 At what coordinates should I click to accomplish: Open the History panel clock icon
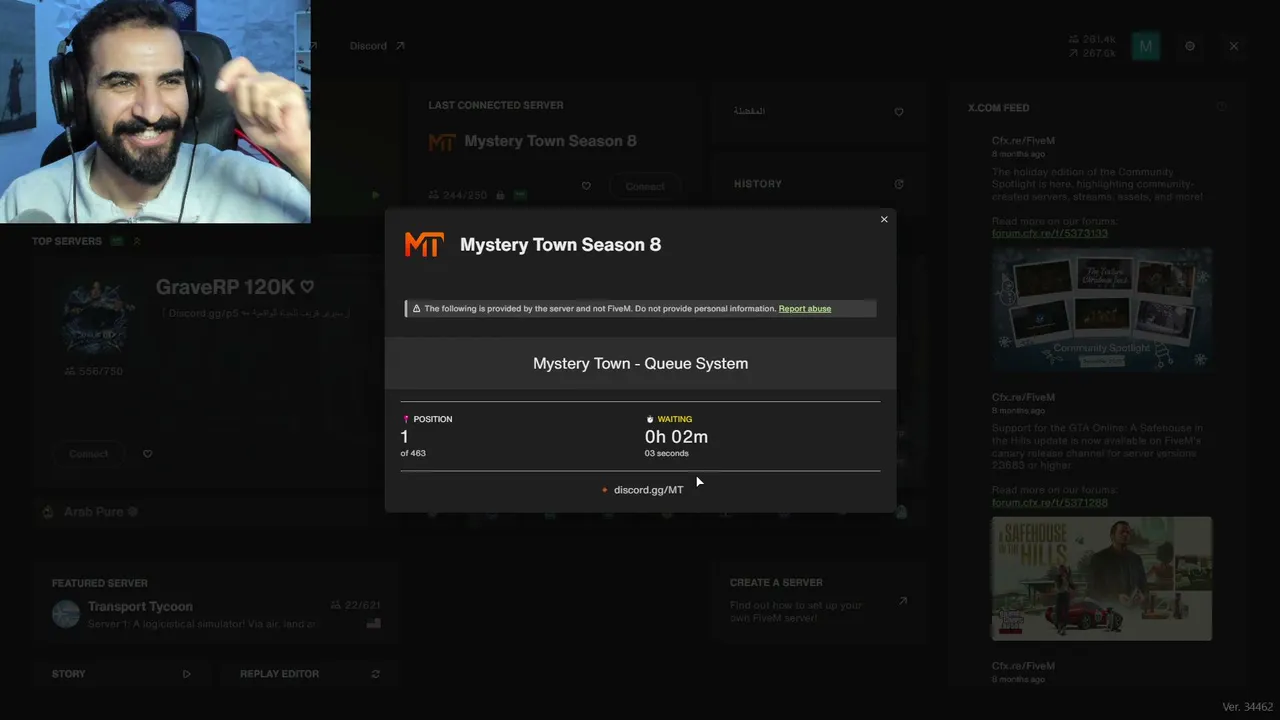(x=899, y=184)
